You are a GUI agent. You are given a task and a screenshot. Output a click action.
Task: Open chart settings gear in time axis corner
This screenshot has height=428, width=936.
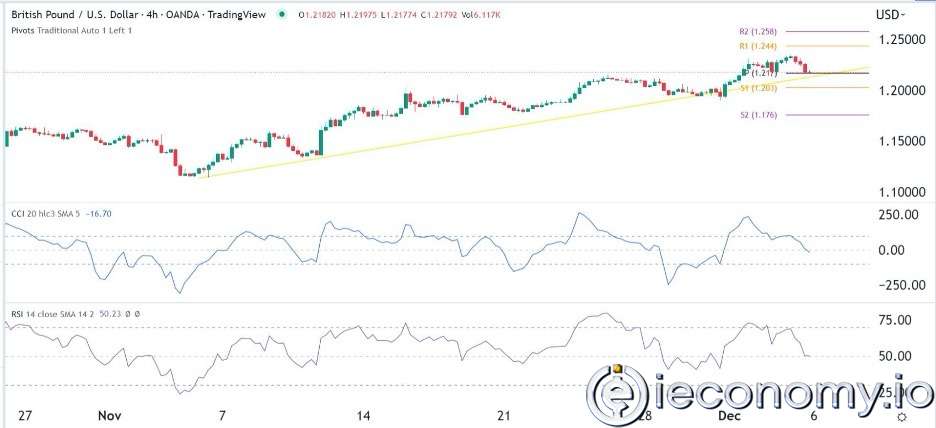[x=902, y=415]
